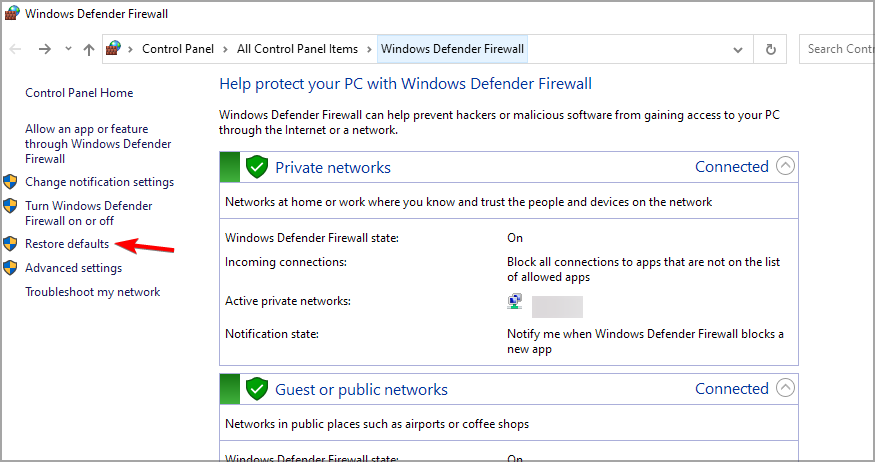The image size is (875, 462).
Task: Select All Control Panel Items breadcrumb
Action: click(297, 49)
